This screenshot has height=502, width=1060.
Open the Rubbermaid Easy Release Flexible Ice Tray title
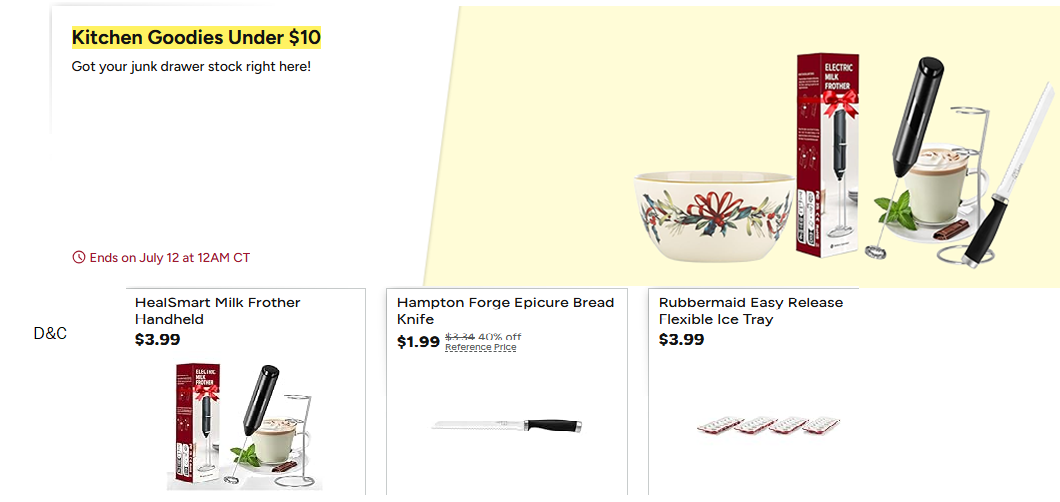750,311
